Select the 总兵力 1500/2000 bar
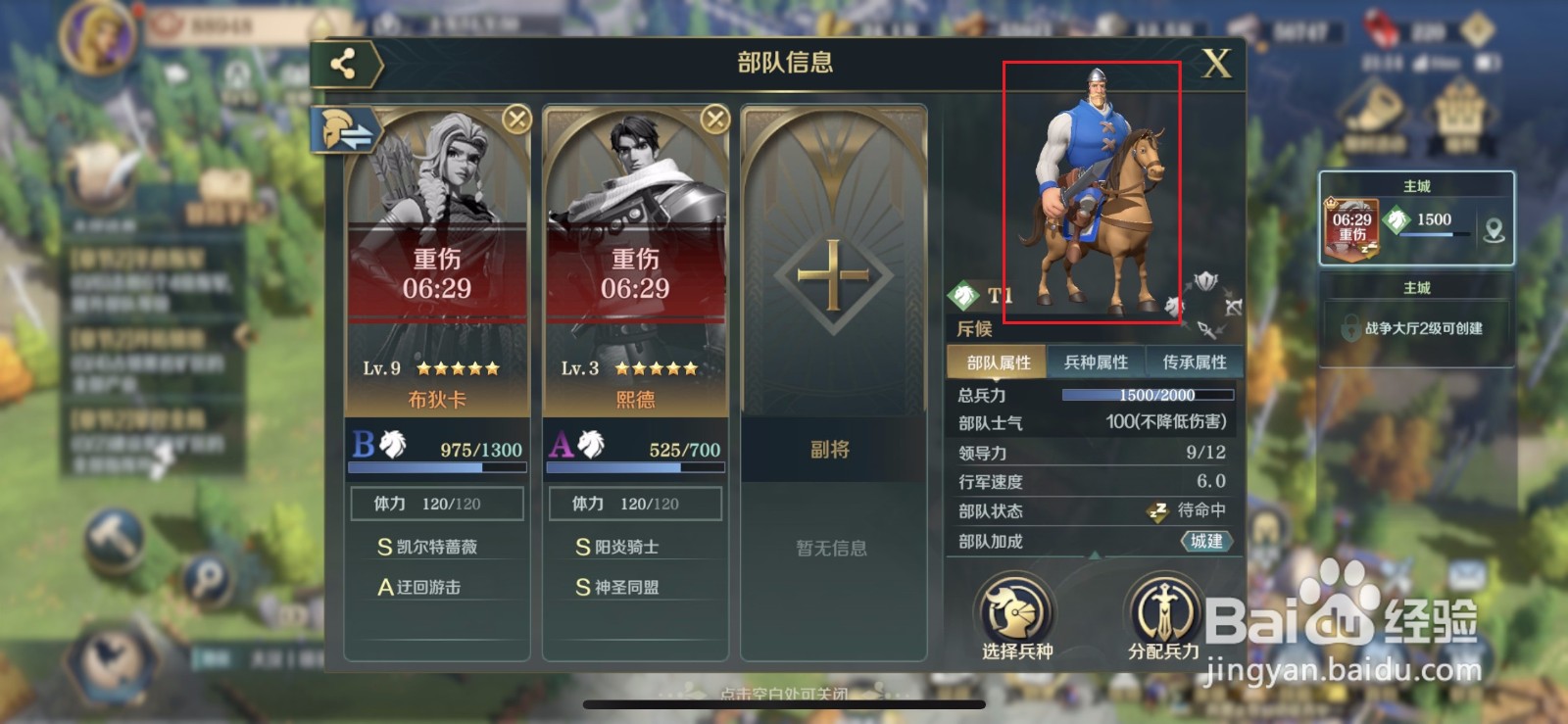The width and height of the screenshot is (1568, 724). [1148, 395]
